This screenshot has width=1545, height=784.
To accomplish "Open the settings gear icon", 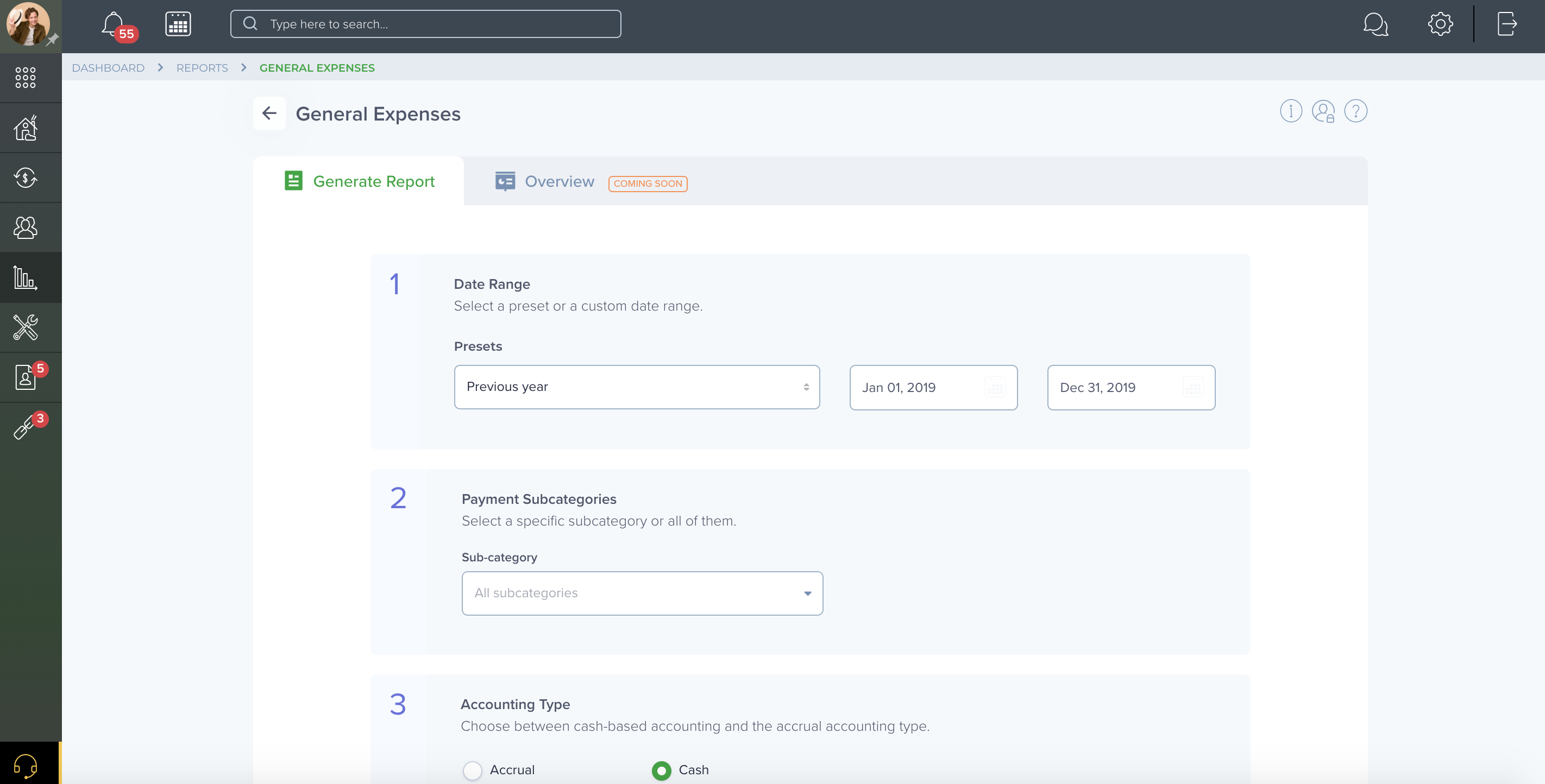I will click(1440, 24).
